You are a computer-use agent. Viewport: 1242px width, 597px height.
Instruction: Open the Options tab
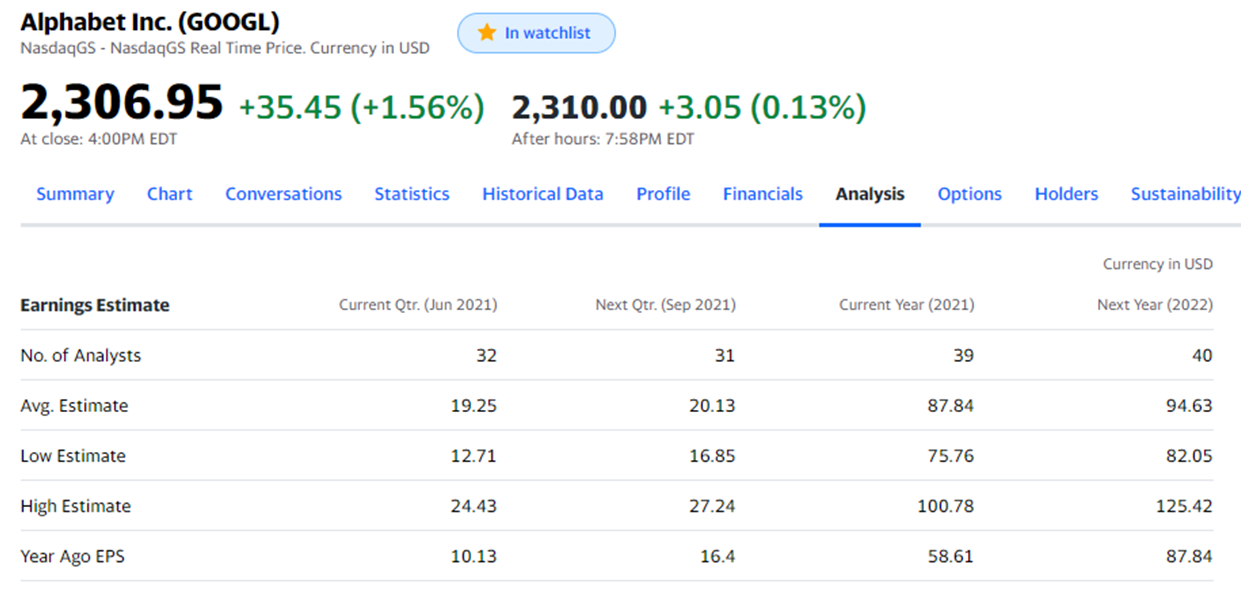(969, 194)
